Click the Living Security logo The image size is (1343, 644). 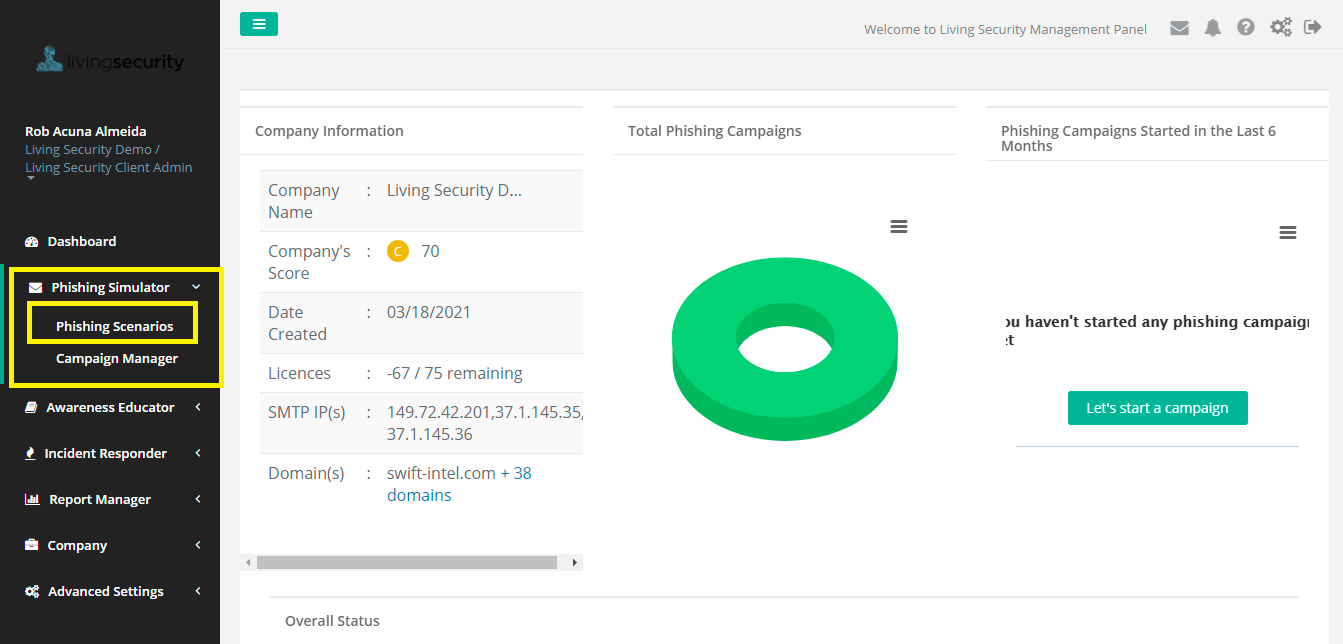(110, 60)
